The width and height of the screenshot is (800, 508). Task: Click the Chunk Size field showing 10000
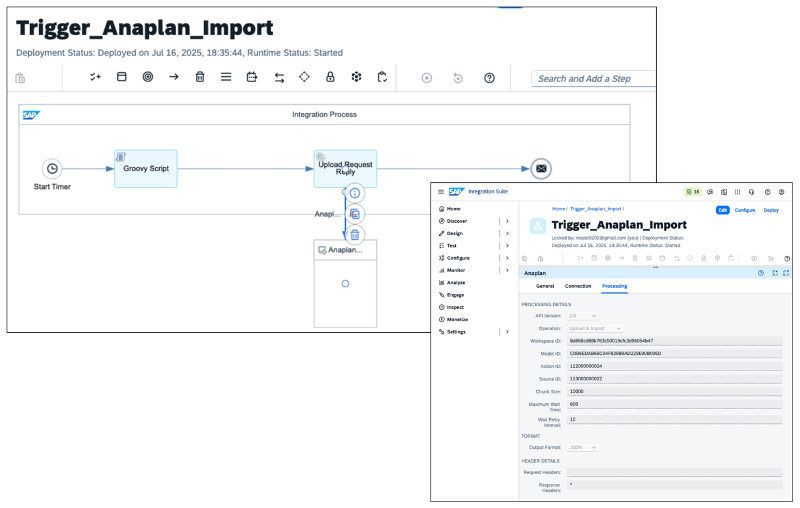(674, 392)
